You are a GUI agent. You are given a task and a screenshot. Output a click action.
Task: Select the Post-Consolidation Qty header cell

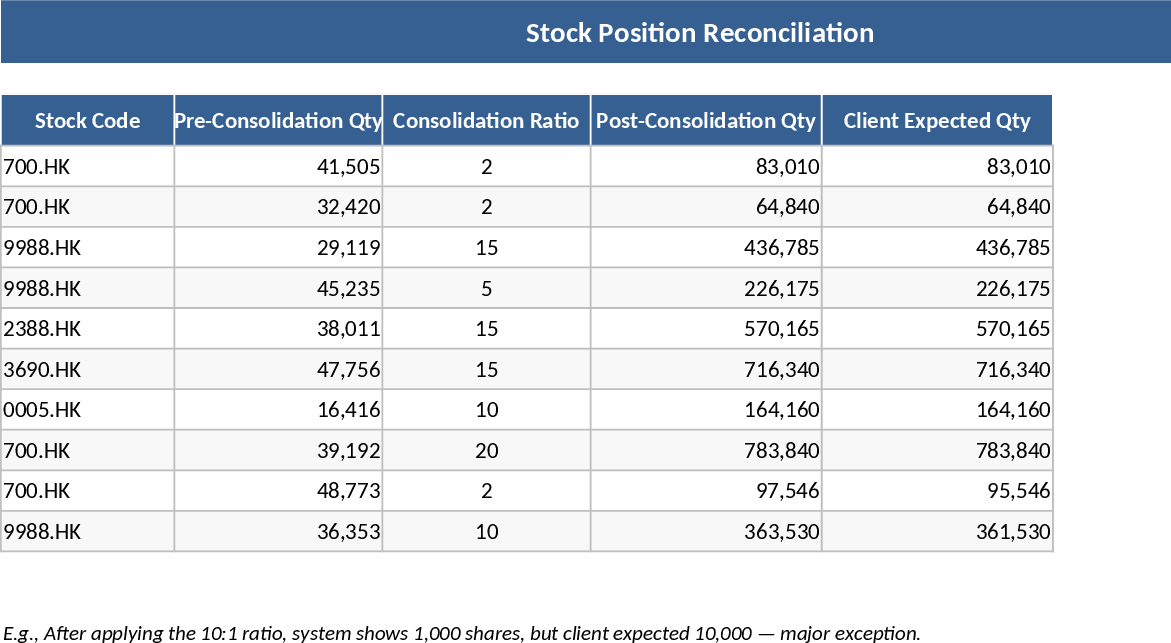(x=706, y=121)
